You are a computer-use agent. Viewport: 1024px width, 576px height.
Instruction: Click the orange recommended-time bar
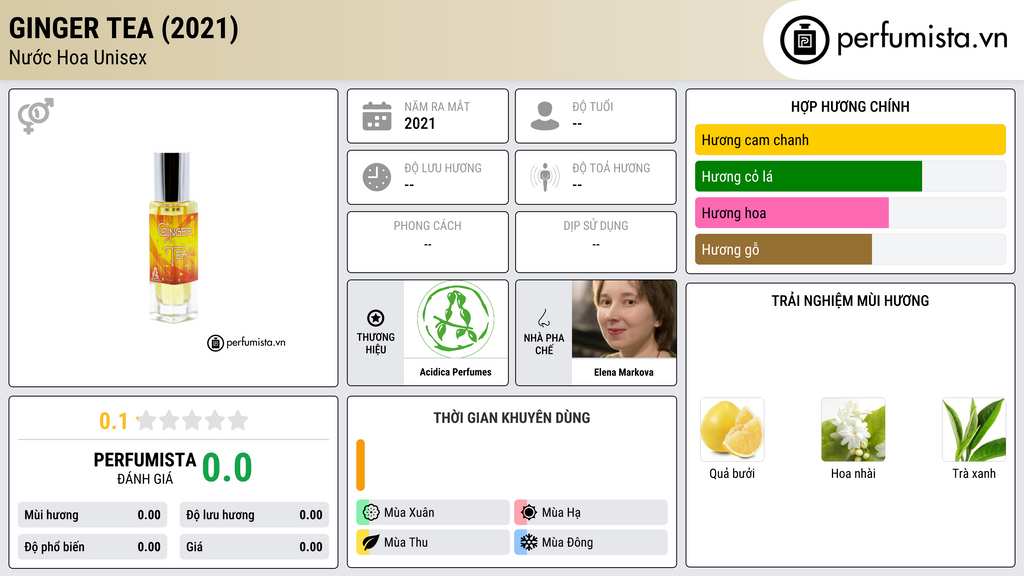point(360,465)
